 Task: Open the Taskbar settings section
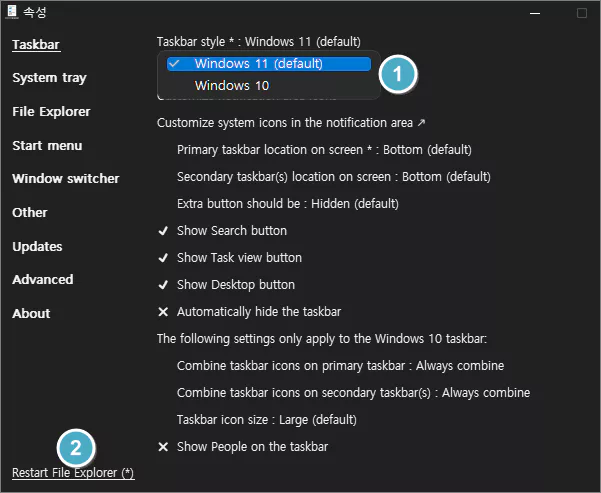[36, 44]
